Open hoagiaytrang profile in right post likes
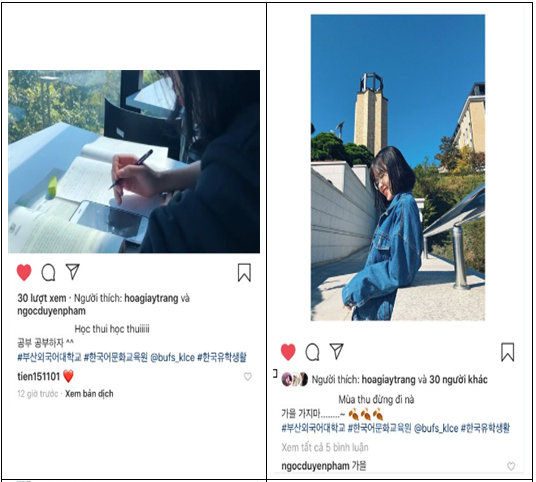536x482 pixels. 389,379
